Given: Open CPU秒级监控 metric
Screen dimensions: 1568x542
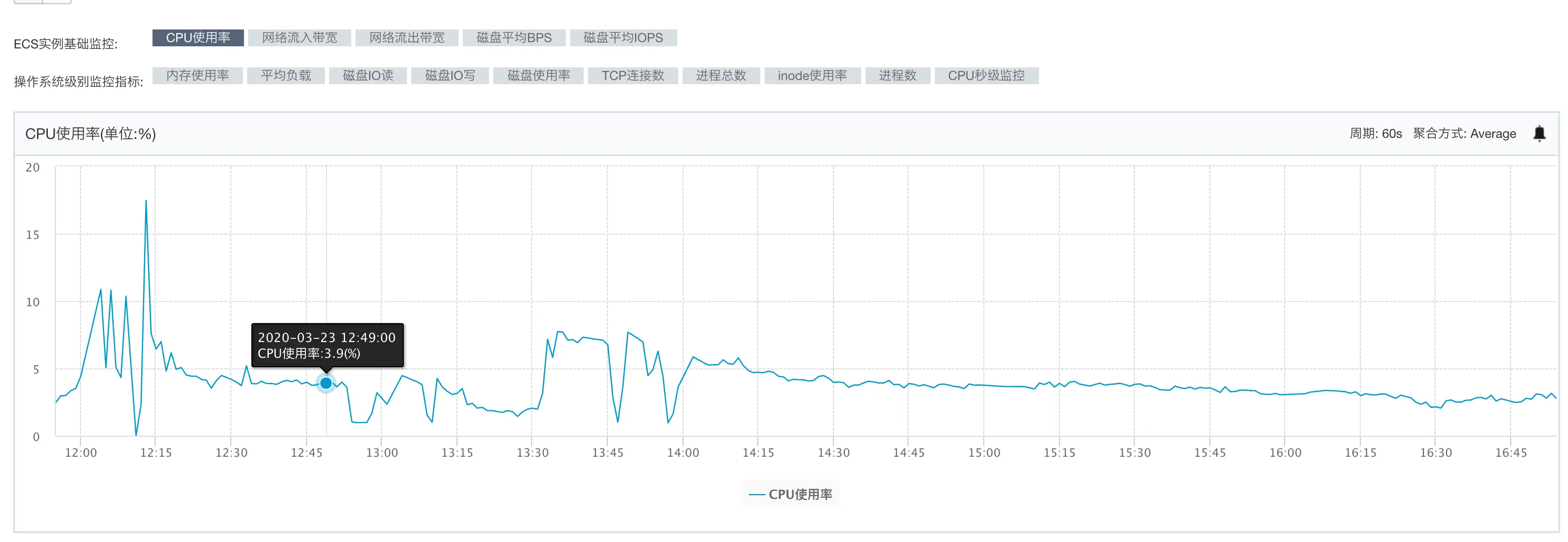Looking at the screenshot, I should click(986, 76).
